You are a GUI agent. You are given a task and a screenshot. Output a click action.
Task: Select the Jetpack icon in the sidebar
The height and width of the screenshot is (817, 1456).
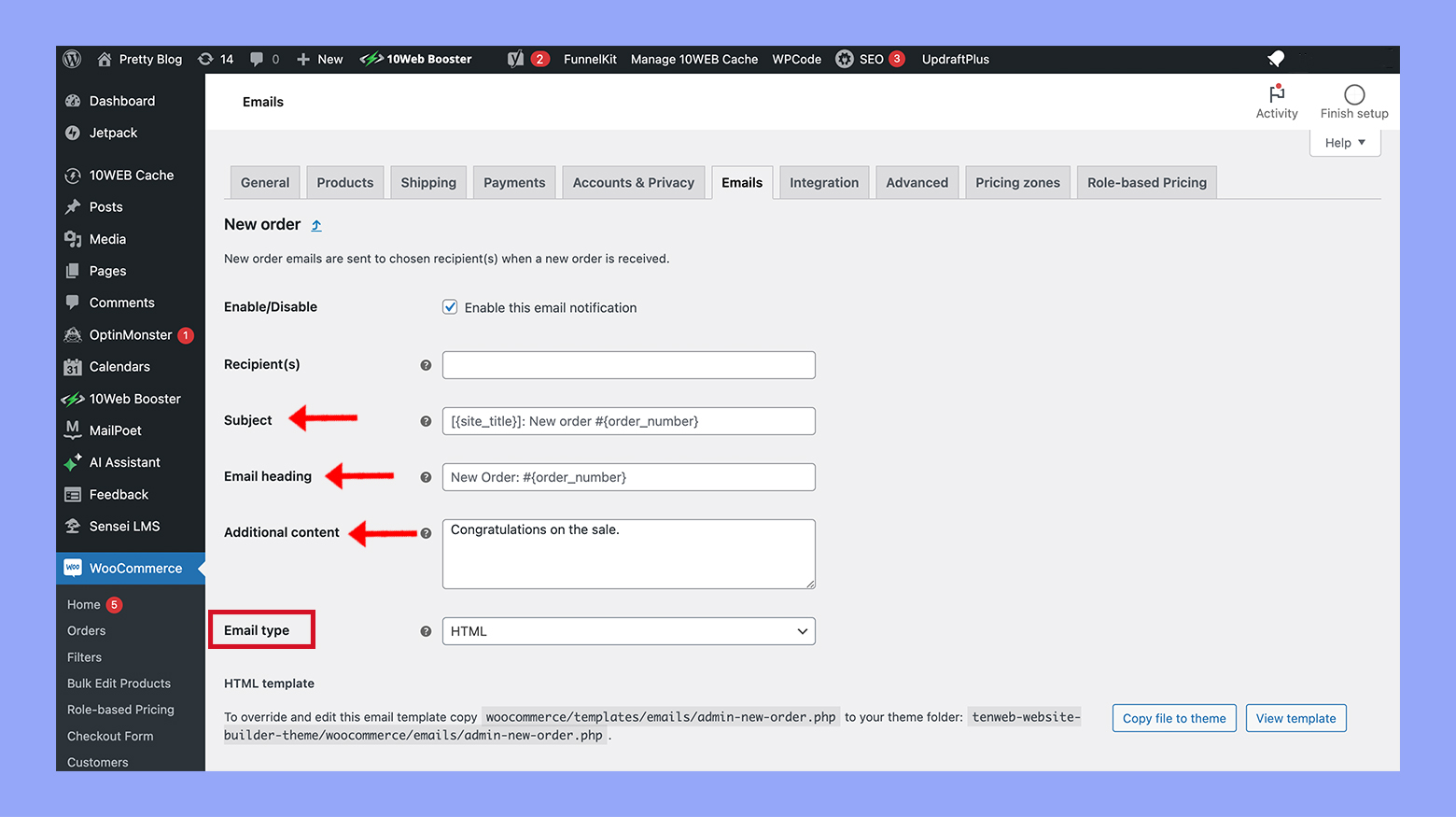click(73, 133)
